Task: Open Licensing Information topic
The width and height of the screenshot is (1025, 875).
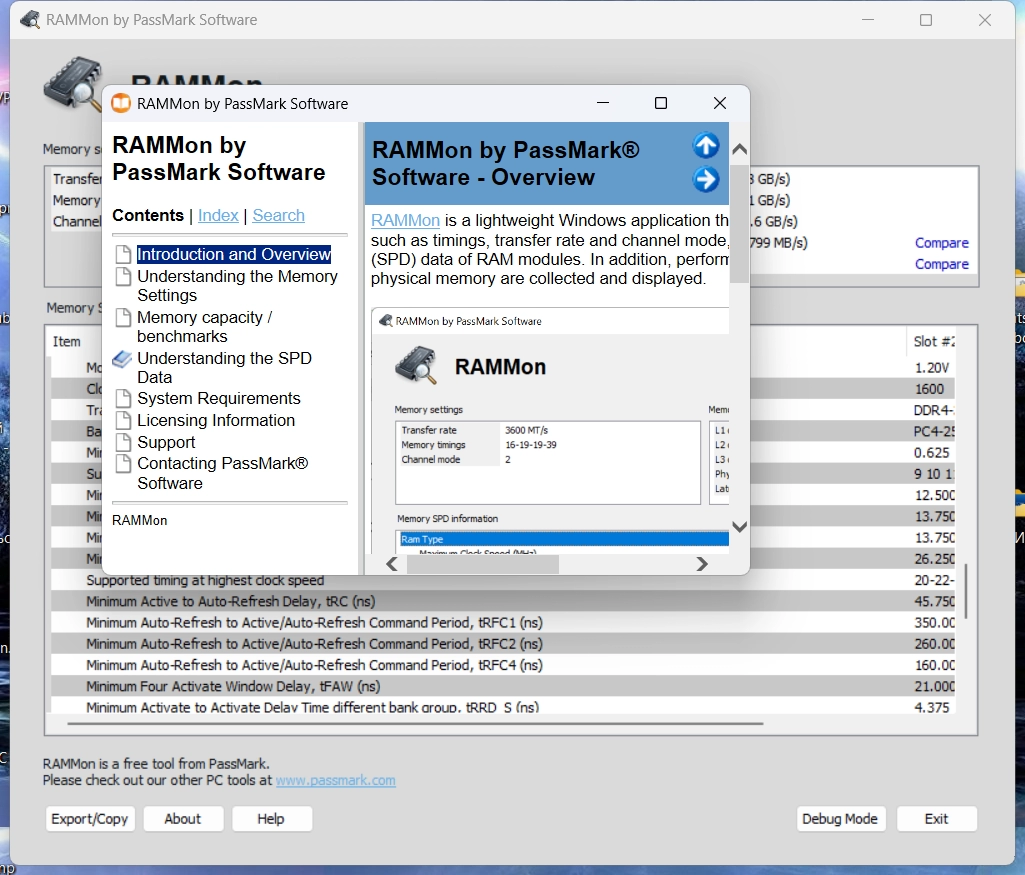Action: click(216, 420)
